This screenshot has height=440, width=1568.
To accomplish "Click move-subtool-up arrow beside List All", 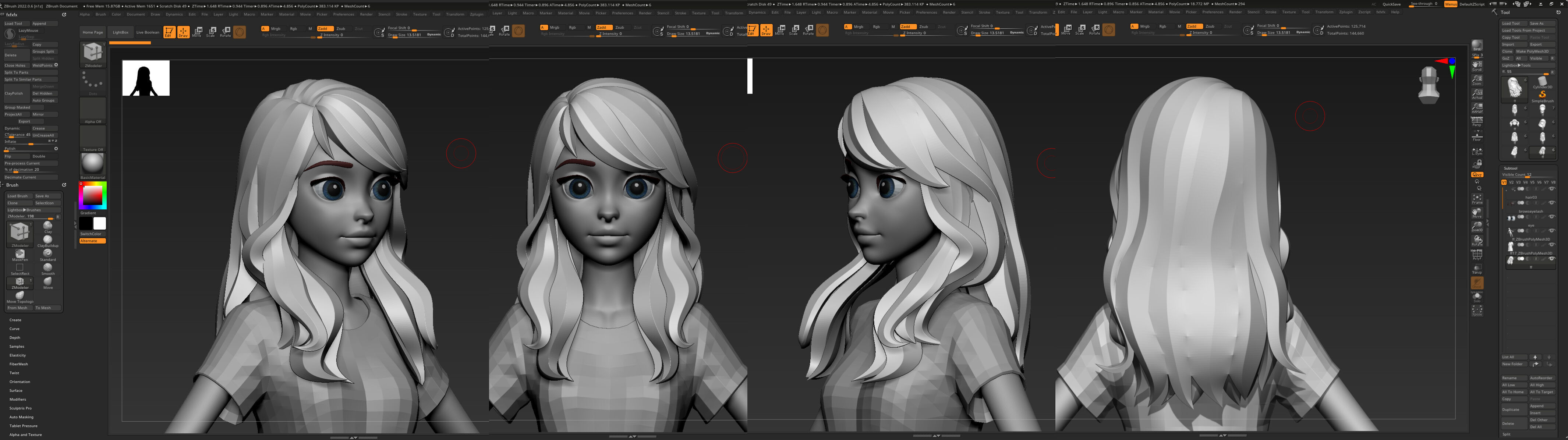I will tap(1535, 357).
